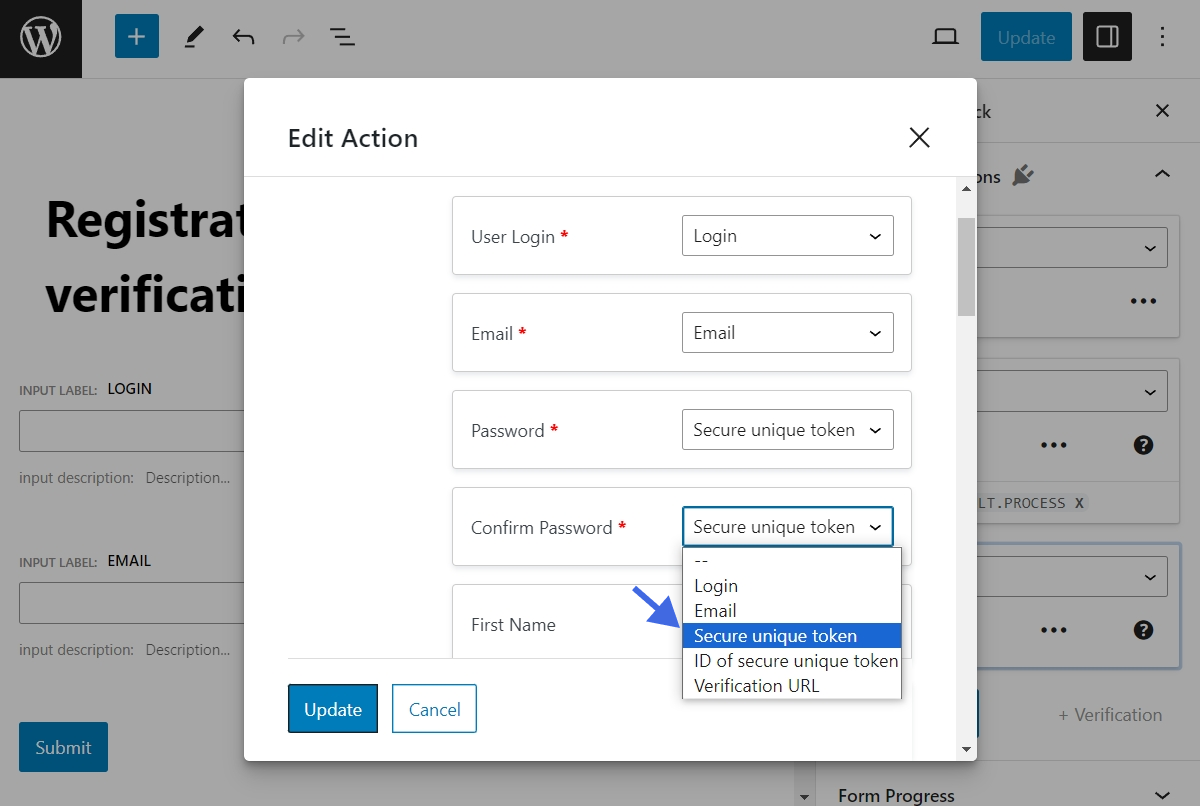Toggle the Settings sidebar panel icon
The image size is (1200, 806).
click(1107, 37)
